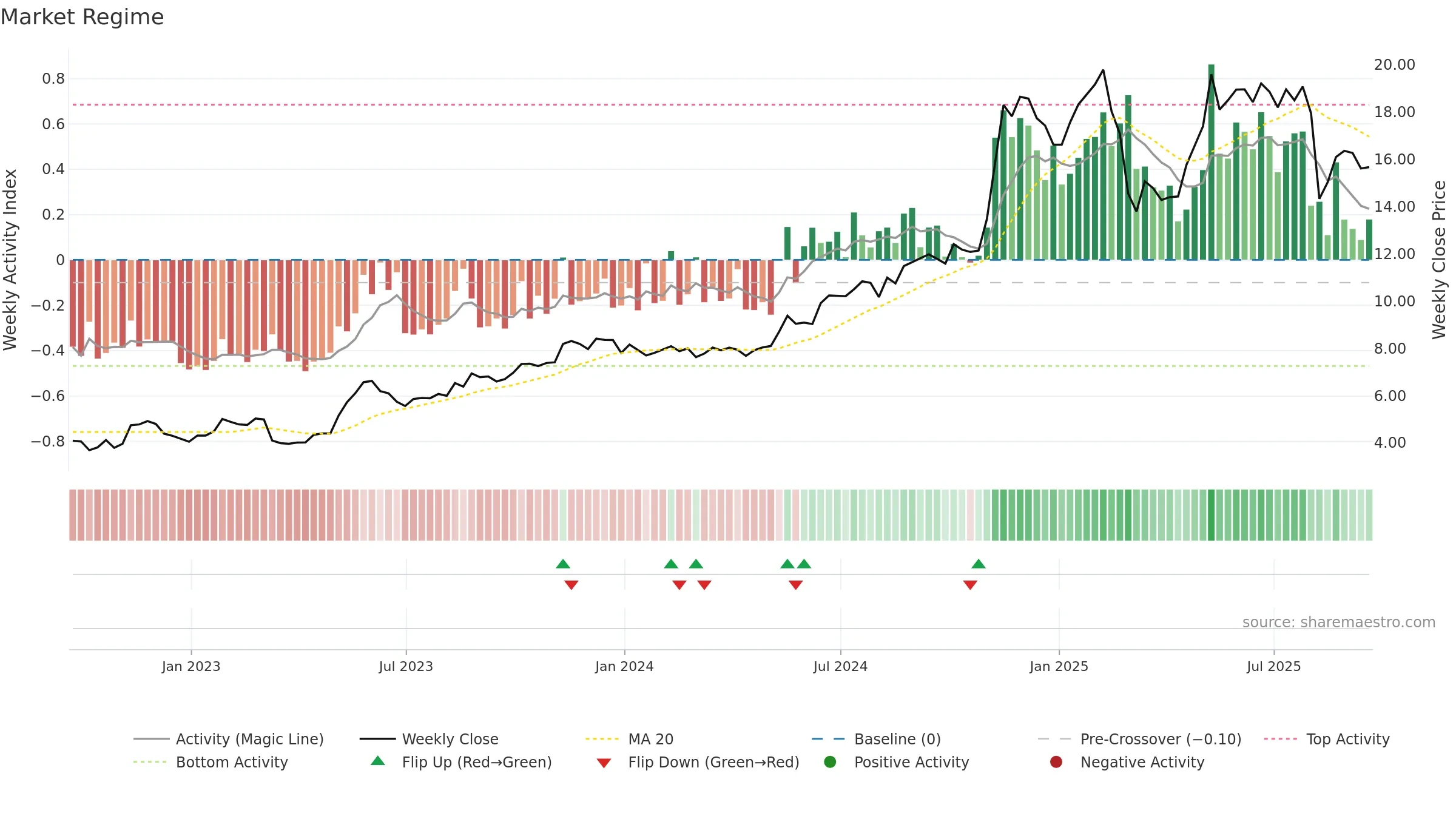This screenshot has height=819, width=1456.
Task: Click the Weekly Activity Index axis title
Action: [x=10, y=260]
